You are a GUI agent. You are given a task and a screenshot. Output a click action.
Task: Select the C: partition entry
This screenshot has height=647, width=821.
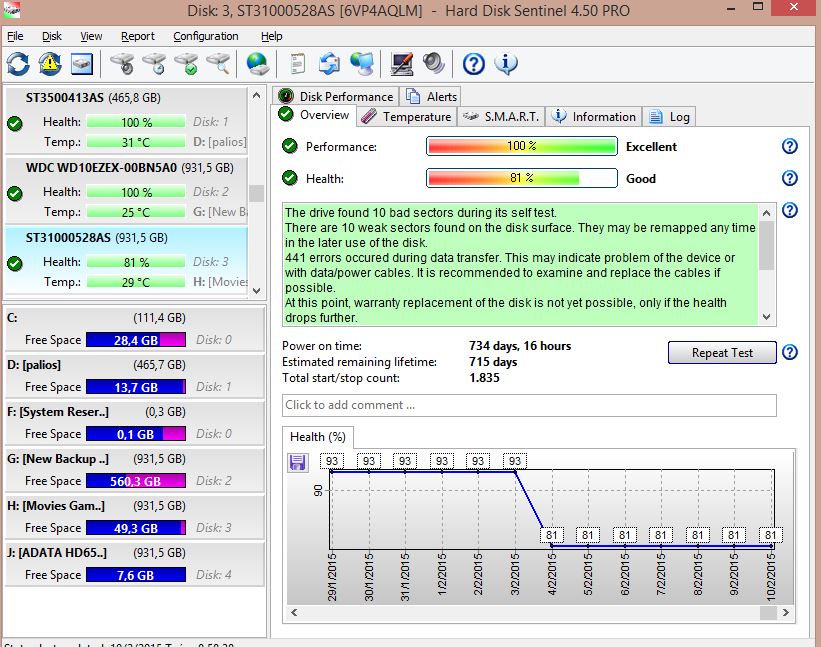click(135, 329)
